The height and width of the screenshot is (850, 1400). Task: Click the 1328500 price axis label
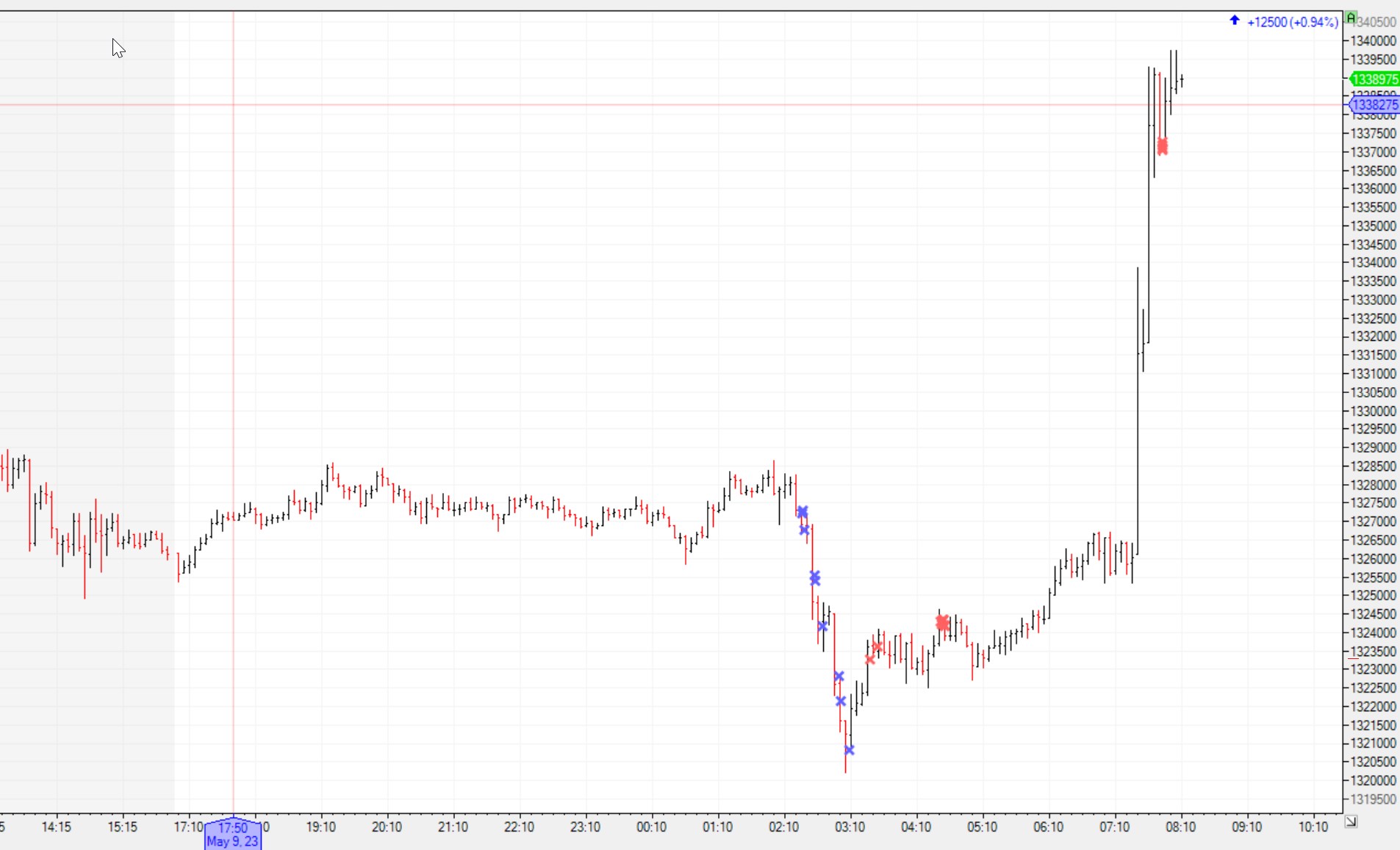tap(1374, 467)
